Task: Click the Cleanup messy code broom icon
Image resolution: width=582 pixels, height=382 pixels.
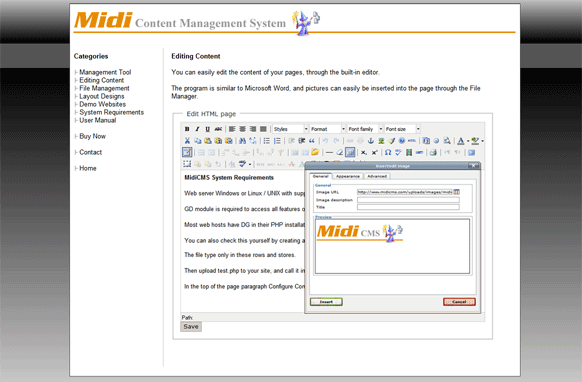Action: point(391,141)
